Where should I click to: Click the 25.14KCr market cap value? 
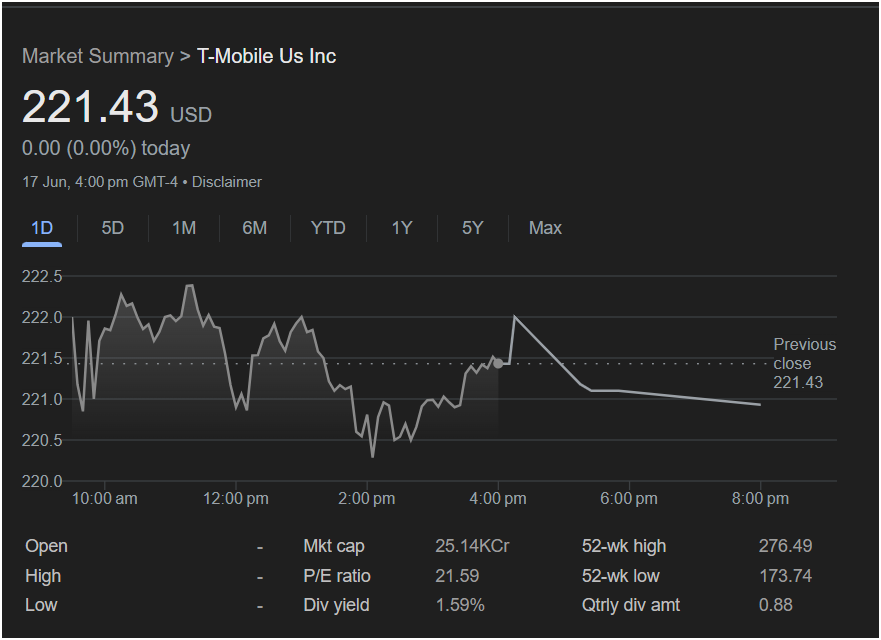point(472,546)
